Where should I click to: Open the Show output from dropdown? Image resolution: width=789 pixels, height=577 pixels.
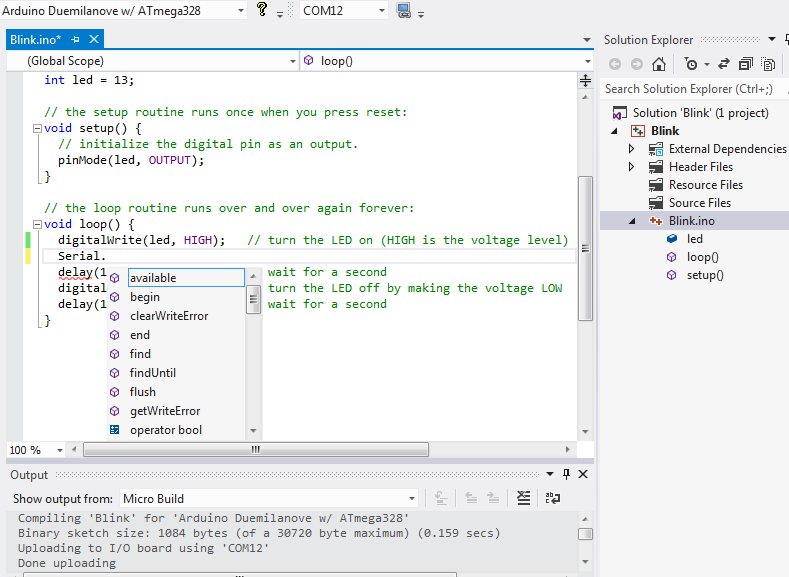410,498
